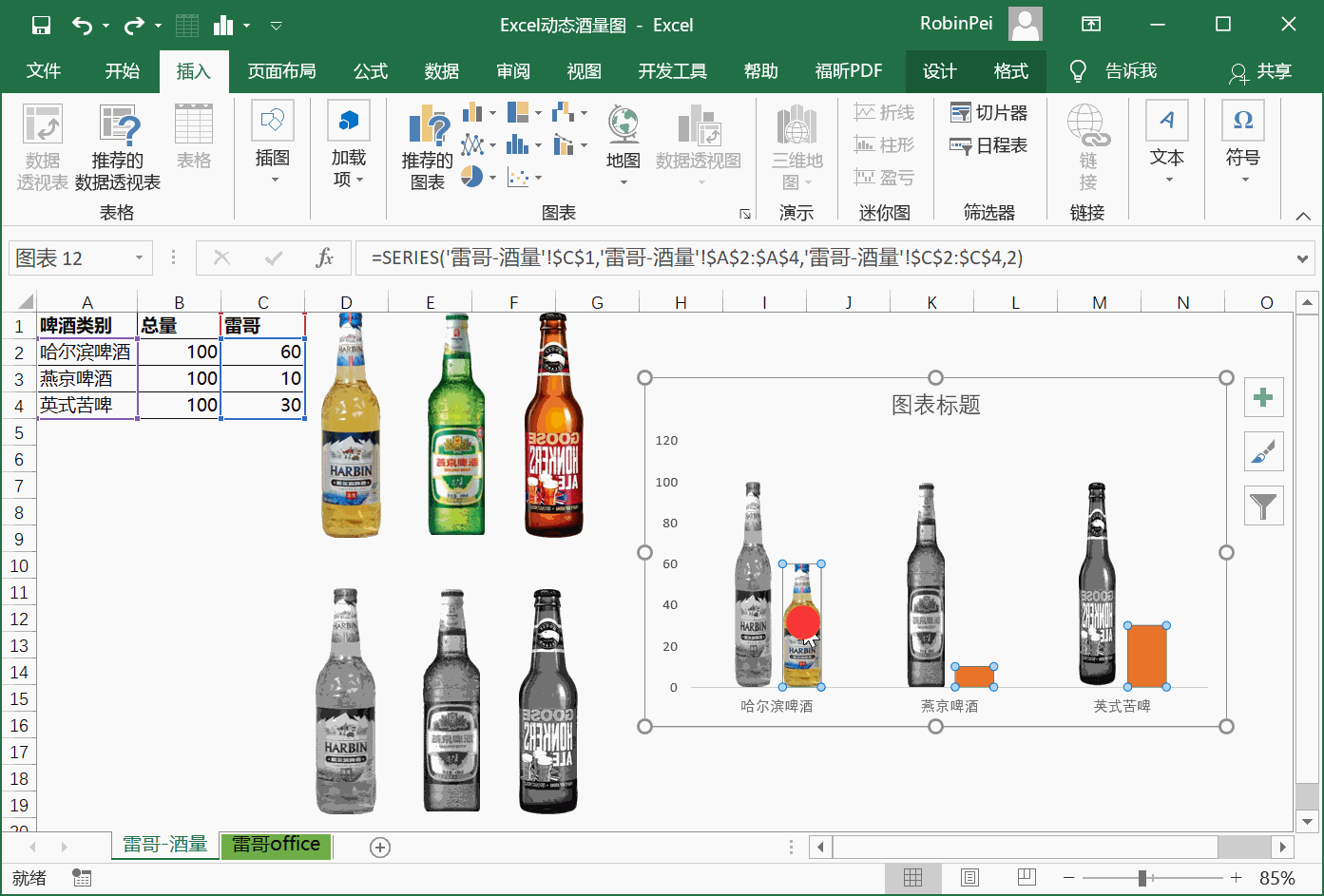The width and height of the screenshot is (1324, 896).
Task: Insert PivotChart 数据透视图
Action: [x=699, y=144]
